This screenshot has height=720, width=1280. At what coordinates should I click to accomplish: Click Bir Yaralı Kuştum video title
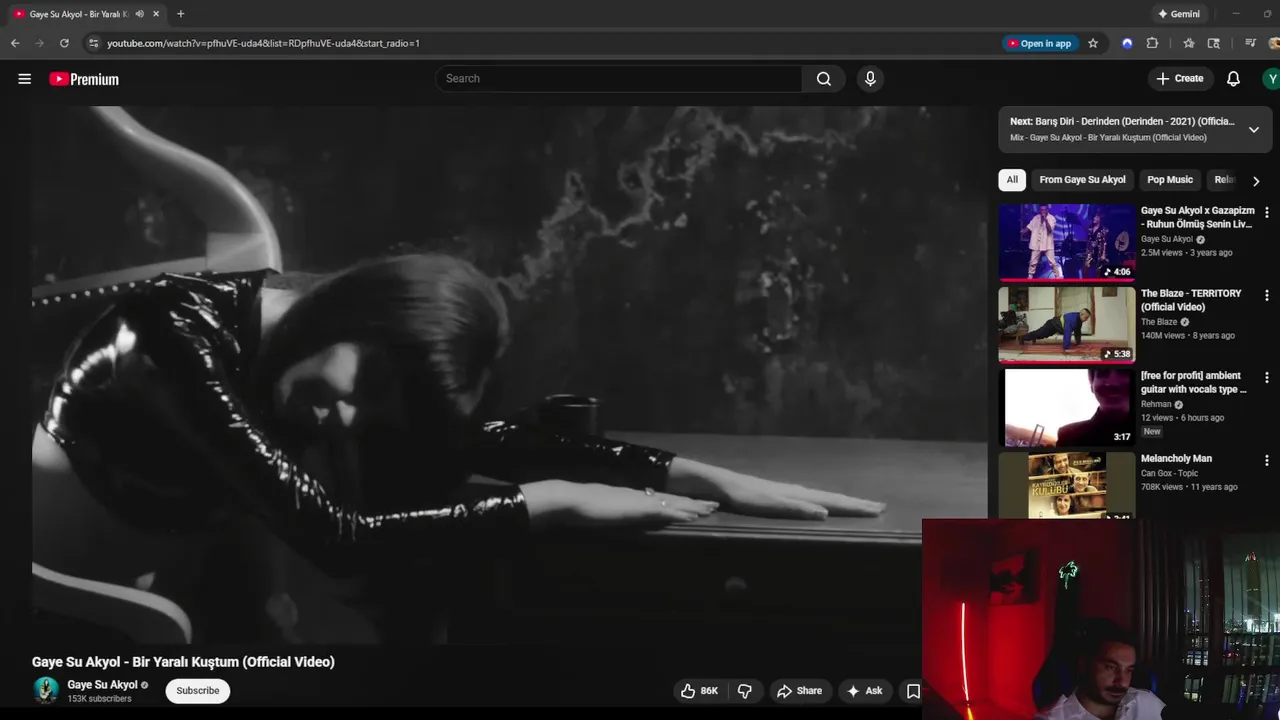coord(183,662)
